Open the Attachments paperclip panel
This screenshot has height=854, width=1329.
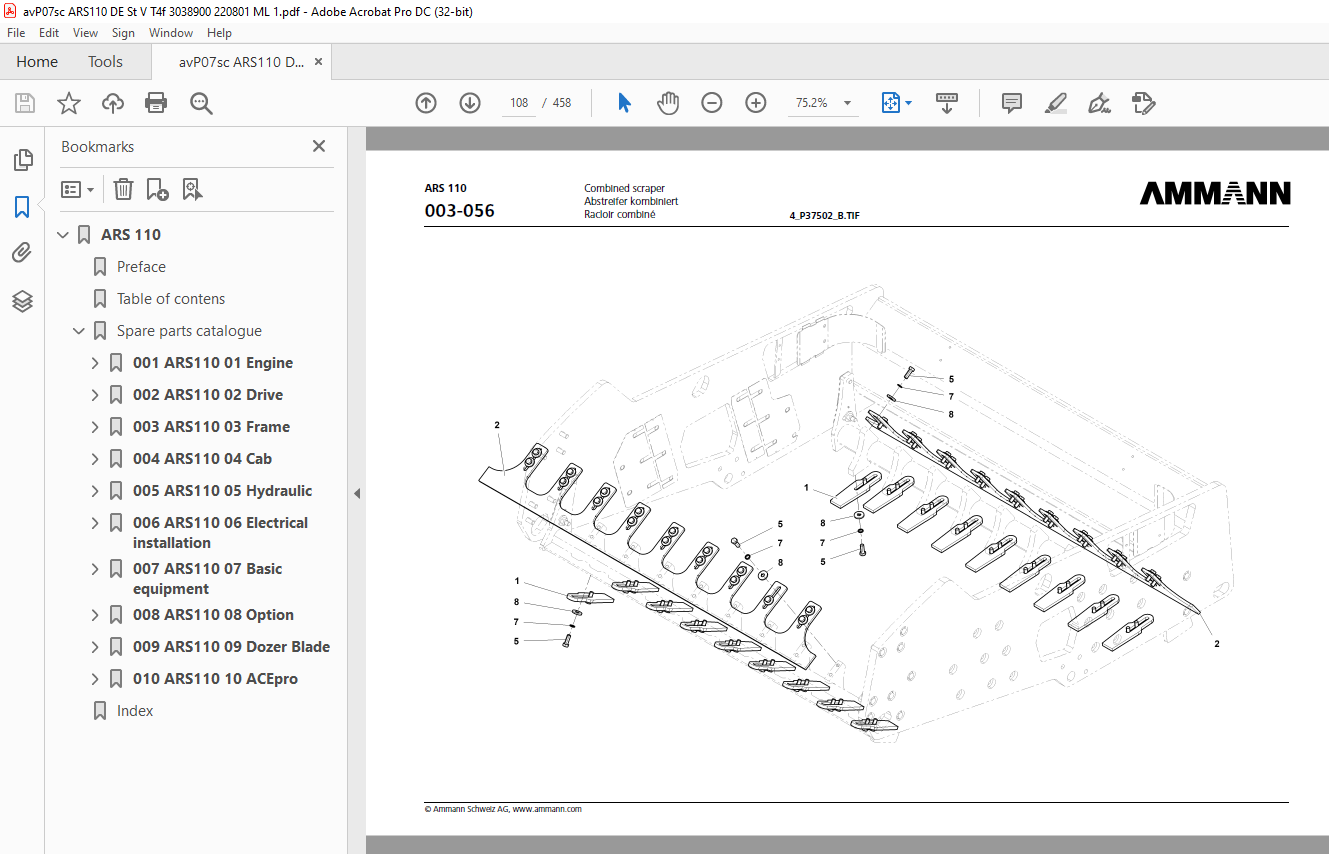tap(22, 253)
